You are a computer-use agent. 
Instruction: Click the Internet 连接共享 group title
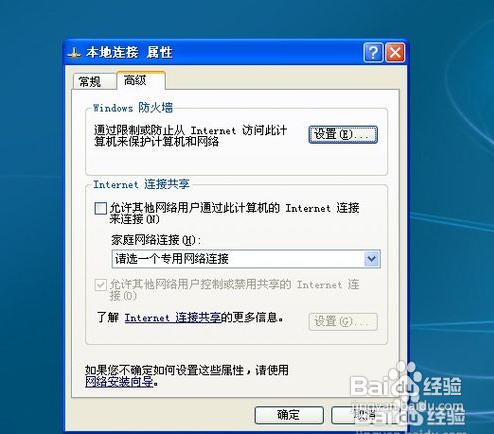click(x=141, y=184)
